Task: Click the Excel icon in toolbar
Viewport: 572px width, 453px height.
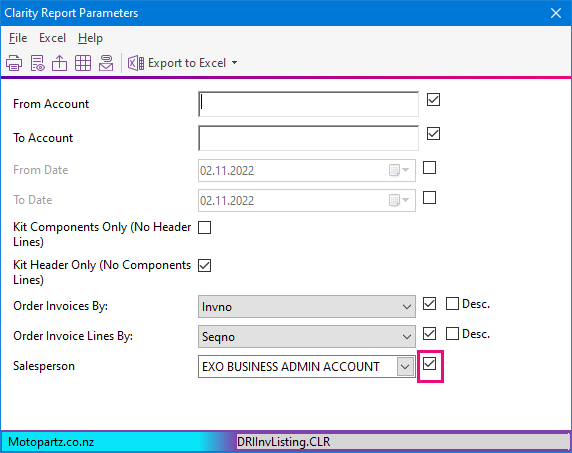Action: pos(136,63)
